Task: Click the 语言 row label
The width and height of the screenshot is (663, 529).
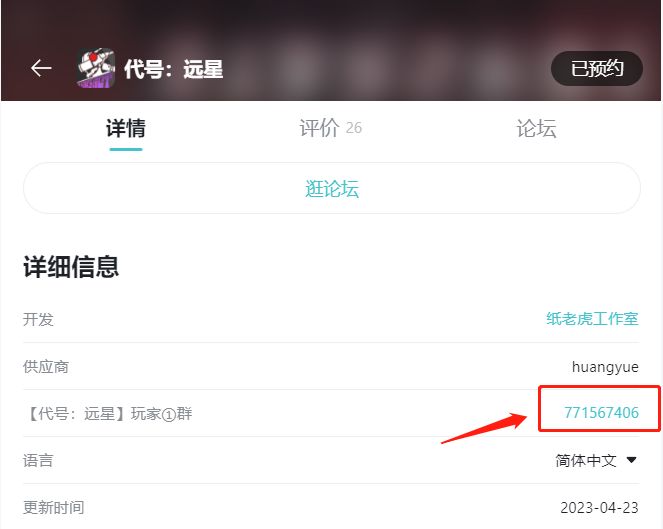Action: (x=38, y=460)
